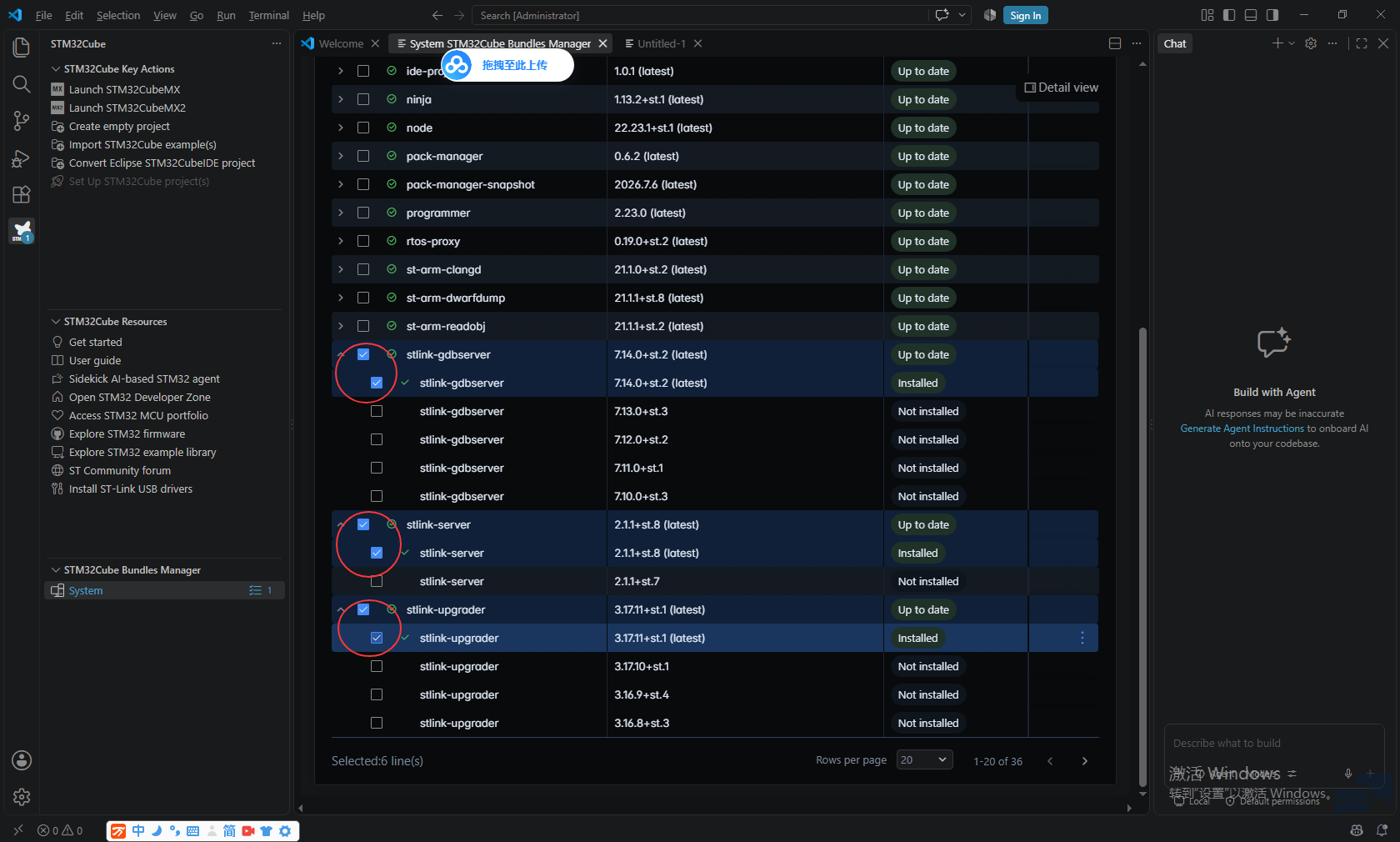
Task: Switch to the Untitled-1 tab
Action: [662, 43]
